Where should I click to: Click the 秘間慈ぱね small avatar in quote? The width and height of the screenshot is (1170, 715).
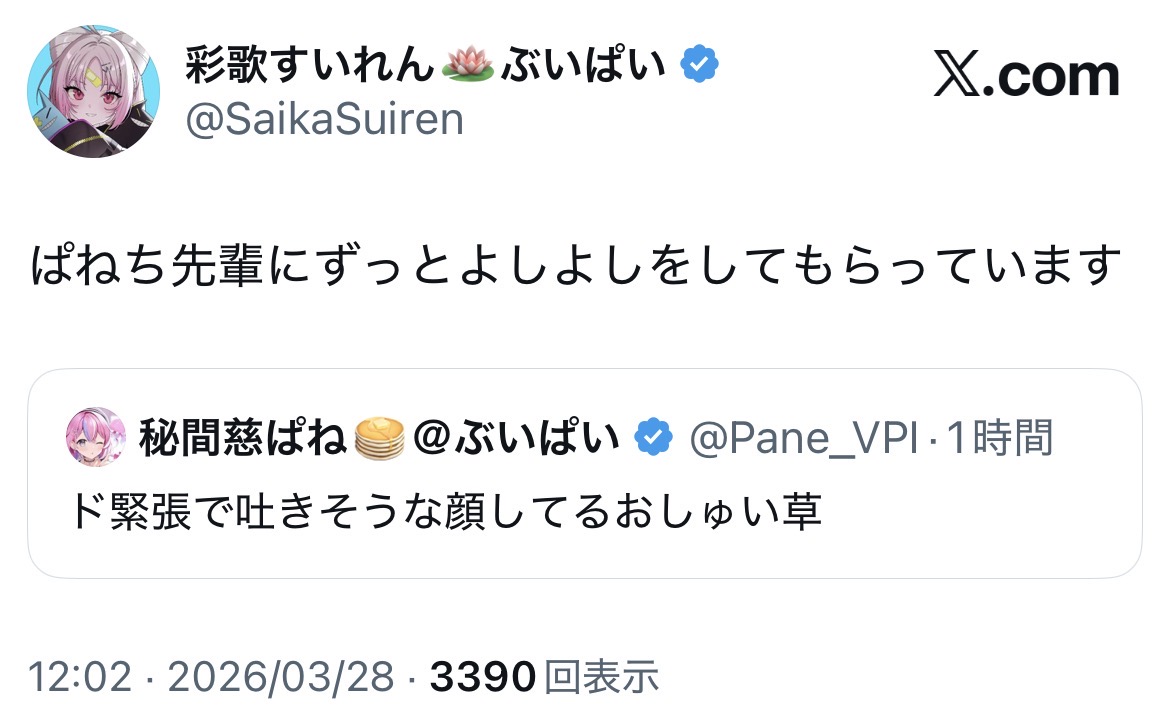[x=95, y=437]
